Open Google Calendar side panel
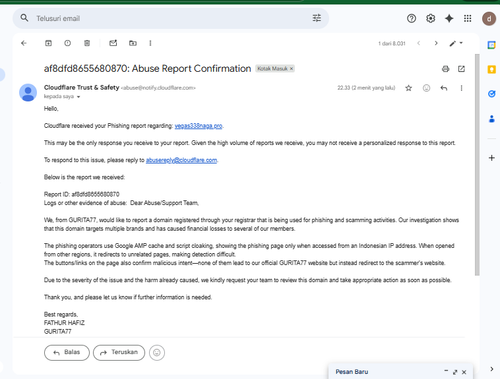This screenshot has height=379, width=500. [492, 45]
